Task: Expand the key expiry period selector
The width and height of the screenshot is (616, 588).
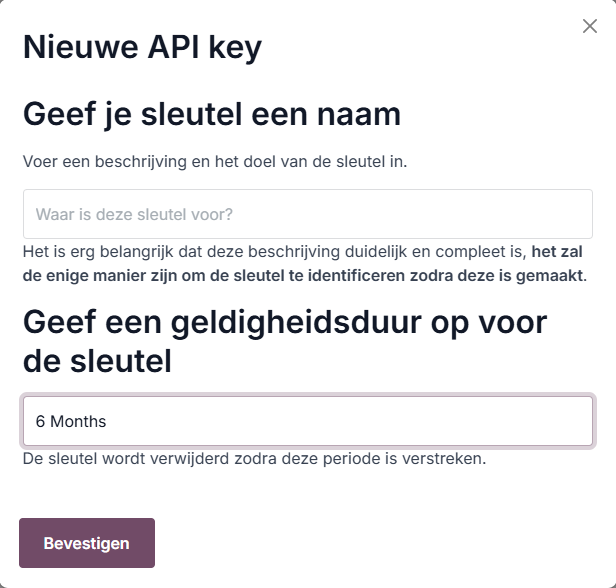Action: [x=308, y=421]
